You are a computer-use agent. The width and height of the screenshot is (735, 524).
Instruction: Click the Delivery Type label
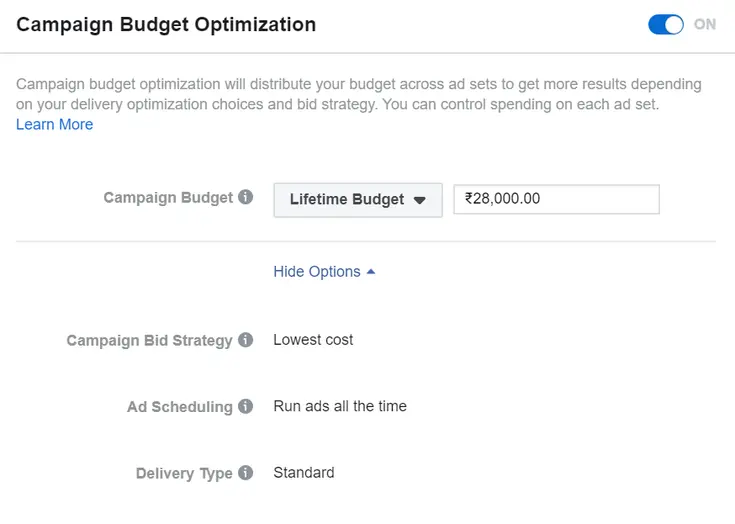tap(184, 474)
